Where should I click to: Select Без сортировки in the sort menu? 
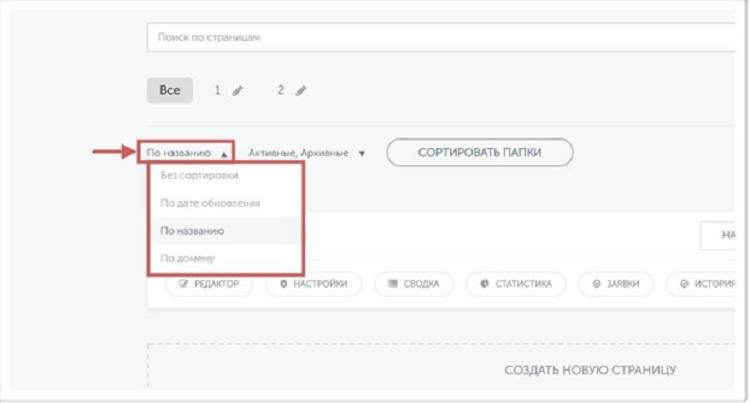[225, 175]
